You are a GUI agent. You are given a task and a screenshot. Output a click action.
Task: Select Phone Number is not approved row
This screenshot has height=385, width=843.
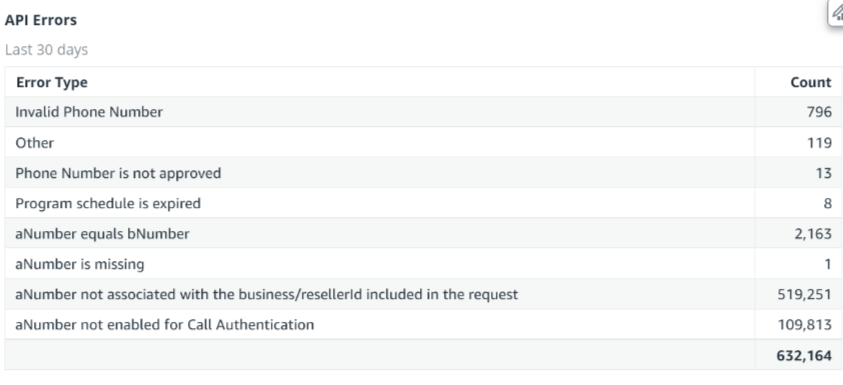point(423,173)
